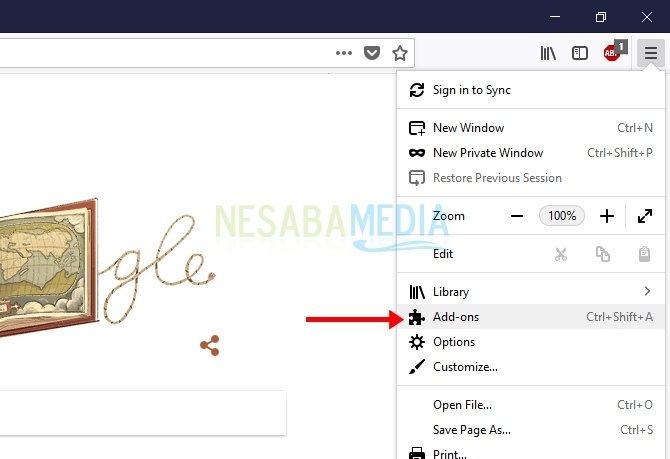Open page actions three-dot menu
This screenshot has height=459, width=670.
coord(344,53)
